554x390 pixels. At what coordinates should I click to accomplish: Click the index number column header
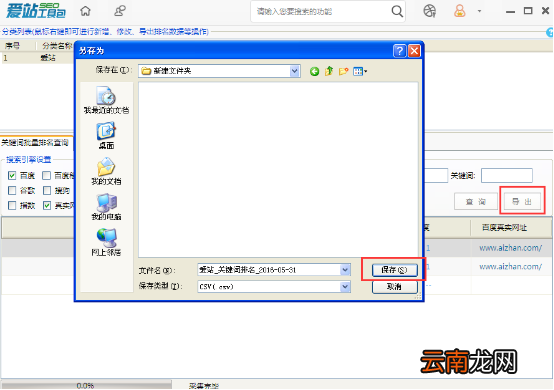click(13, 46)
